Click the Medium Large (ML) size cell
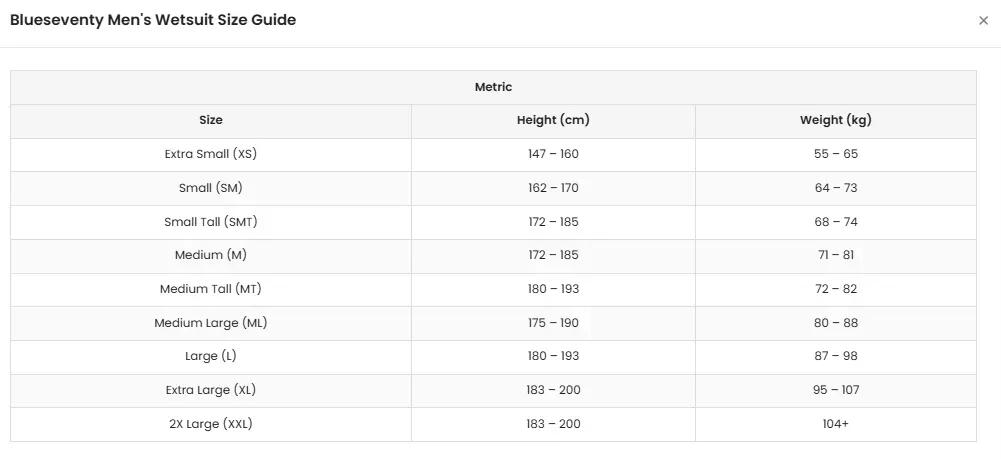This screenshot has width=1001, height=459. point(211,323)
